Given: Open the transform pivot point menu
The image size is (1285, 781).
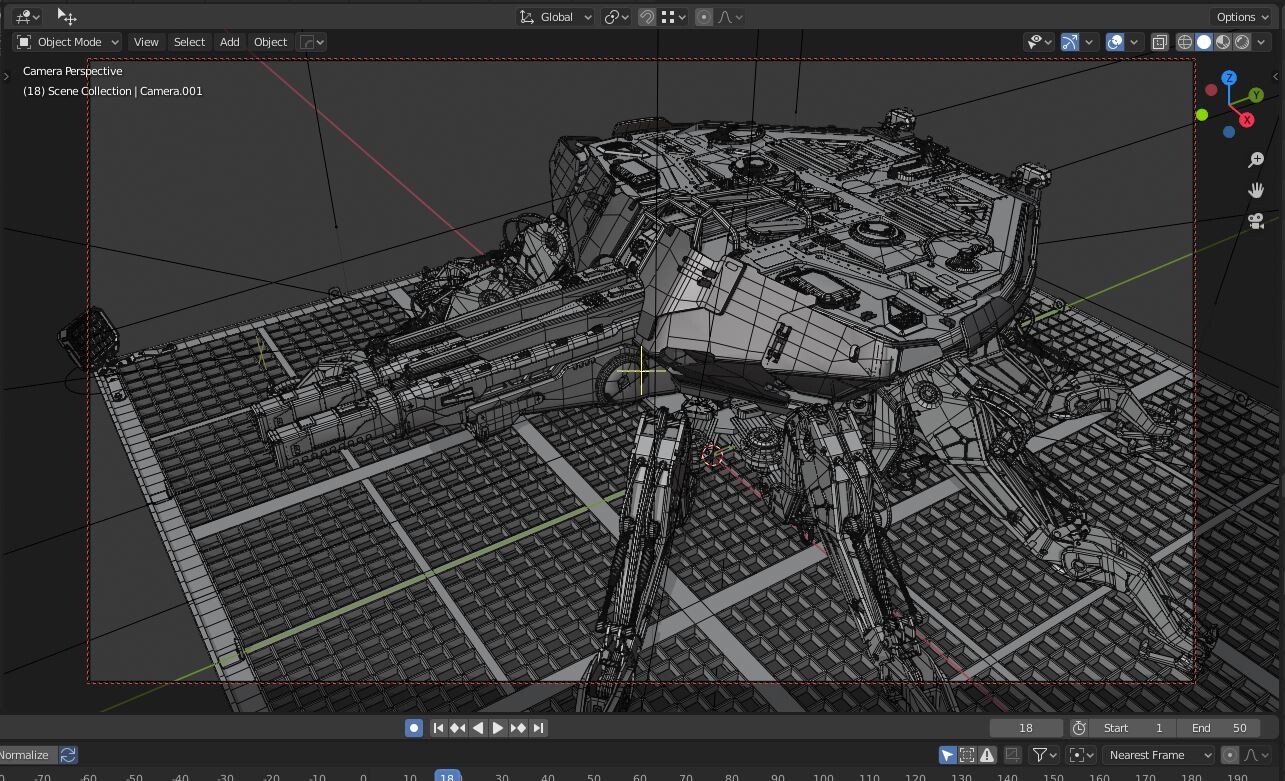Looking at the screenshot, I should point(616,16).
